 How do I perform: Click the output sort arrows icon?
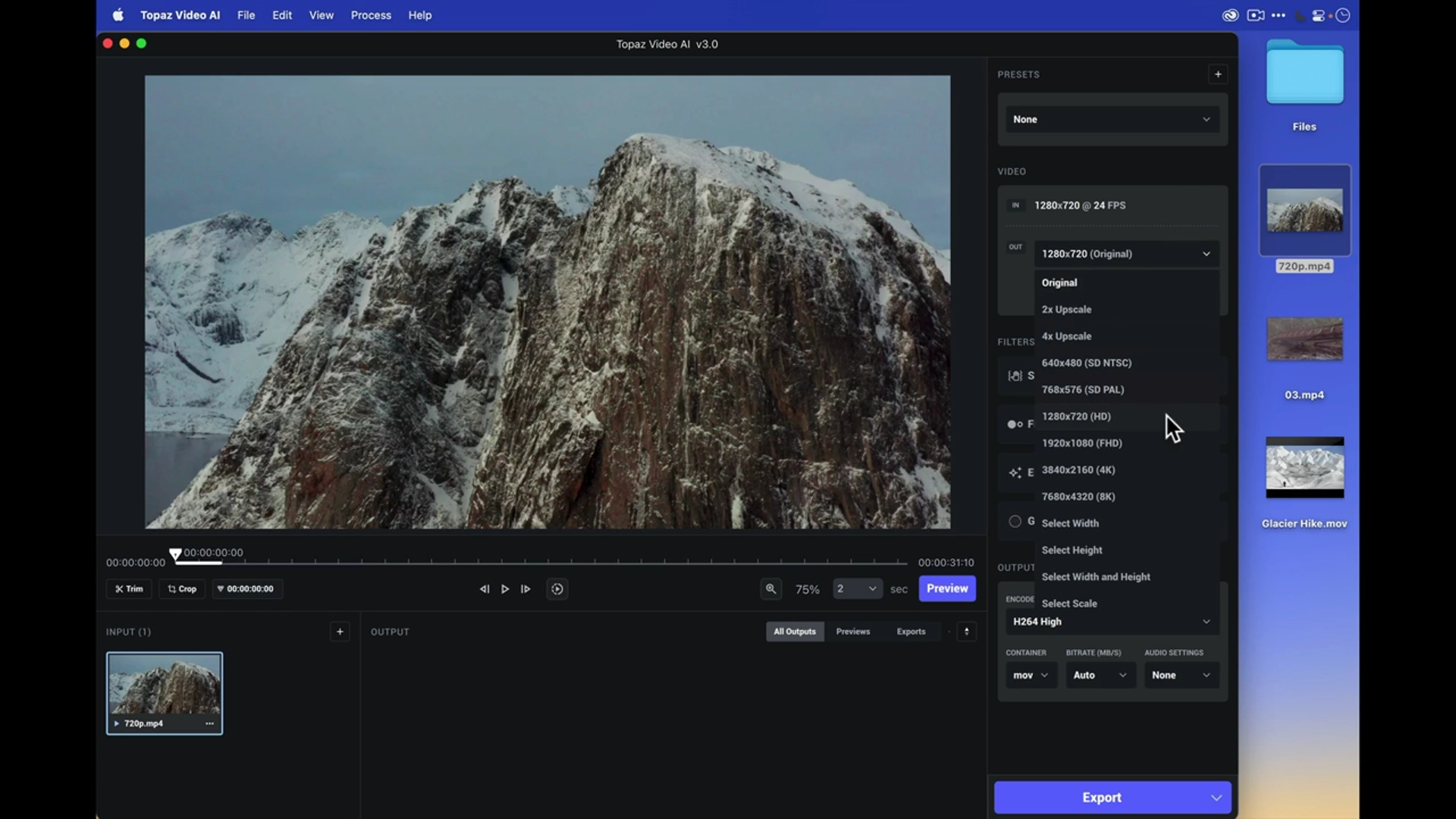(x=966, y=632)
